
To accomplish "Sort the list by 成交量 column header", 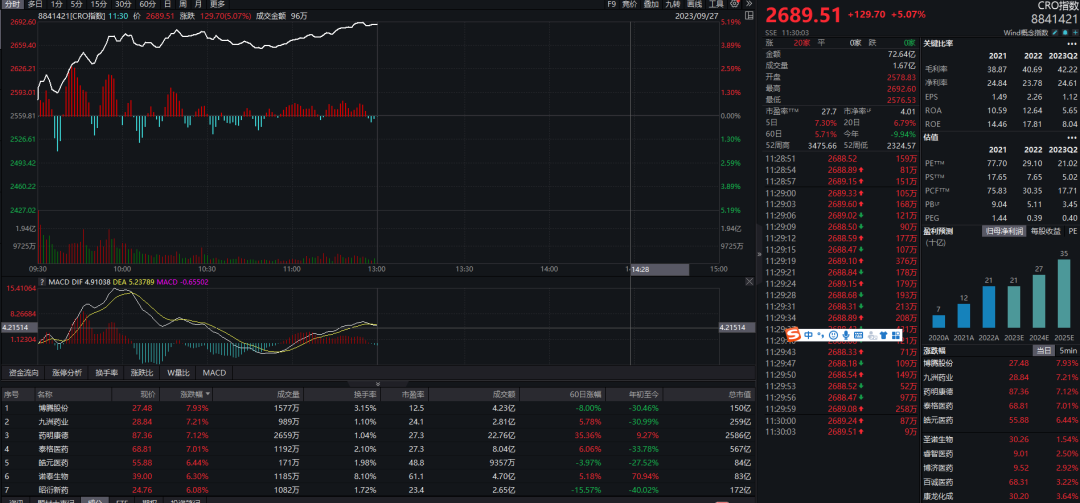I will tap(289, 395).
